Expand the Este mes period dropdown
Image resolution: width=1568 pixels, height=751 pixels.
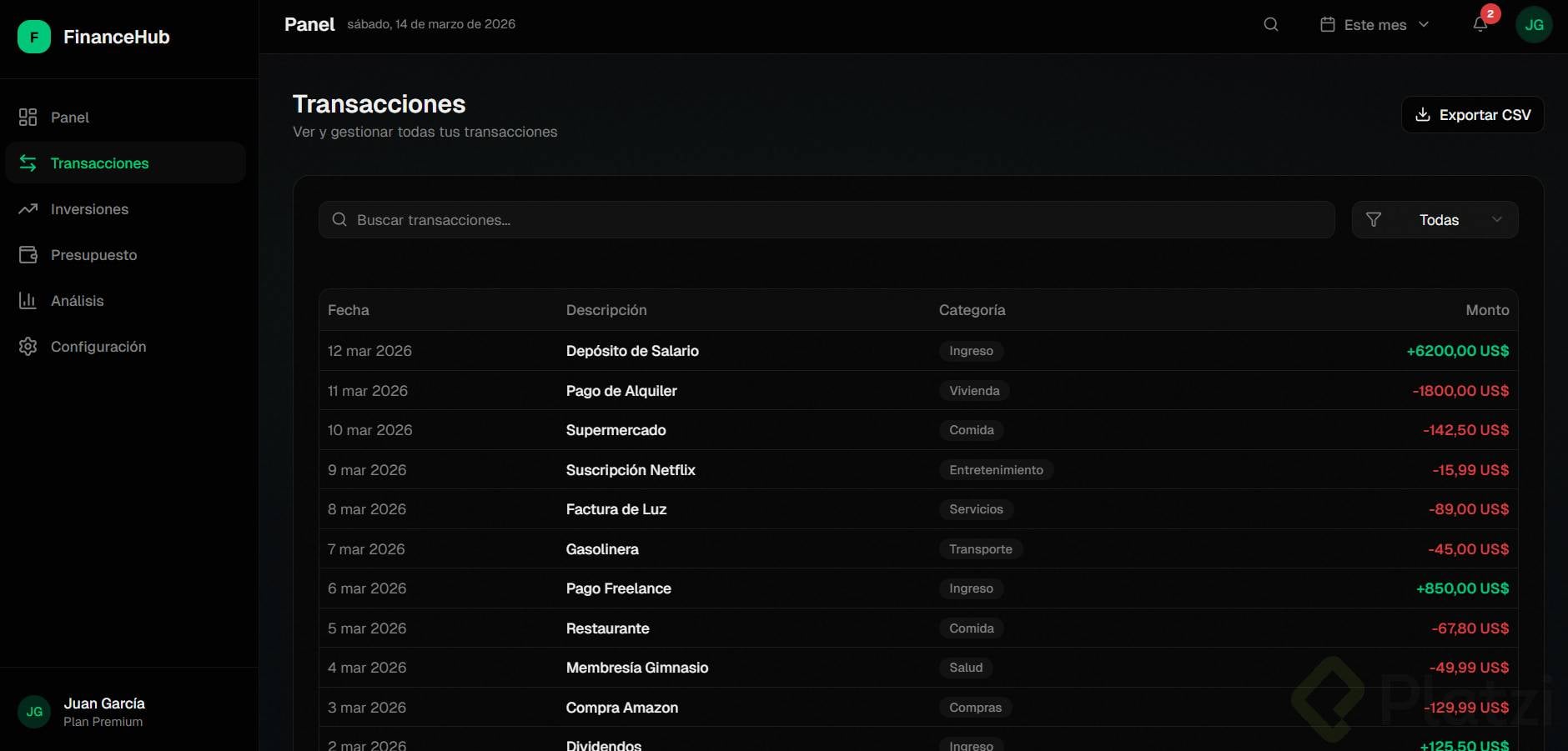(1375, 25)
